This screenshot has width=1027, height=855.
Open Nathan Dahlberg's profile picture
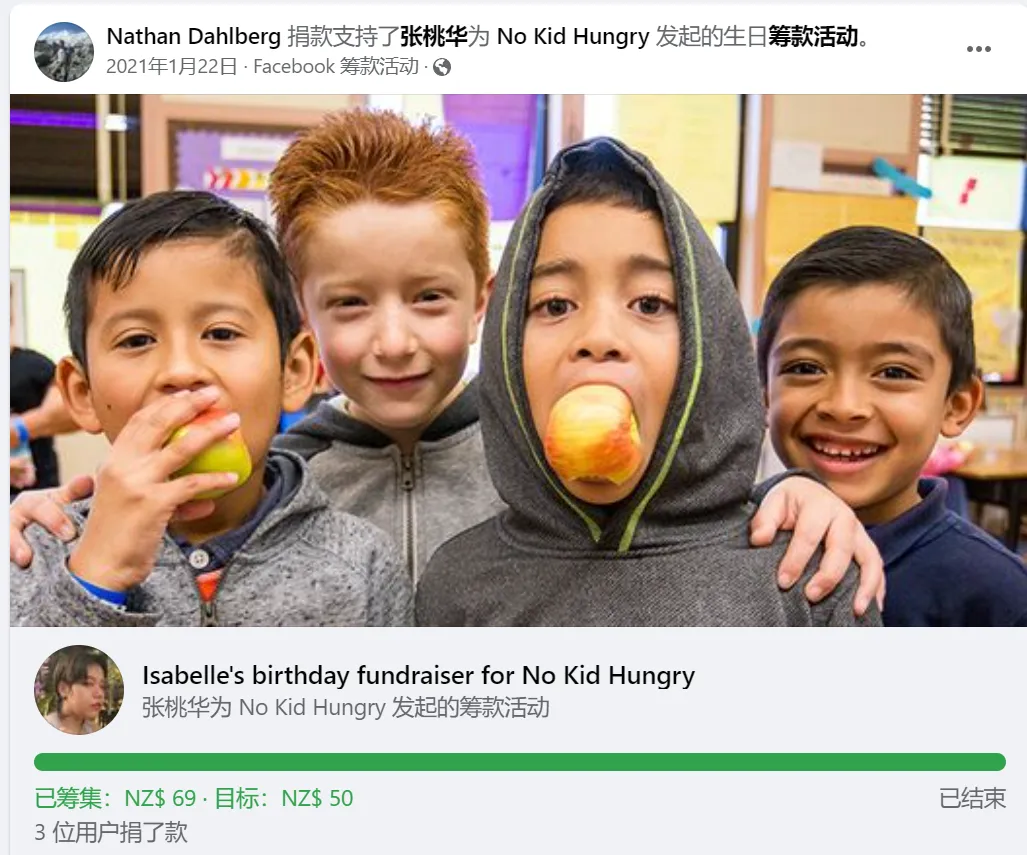click(64, 52)
